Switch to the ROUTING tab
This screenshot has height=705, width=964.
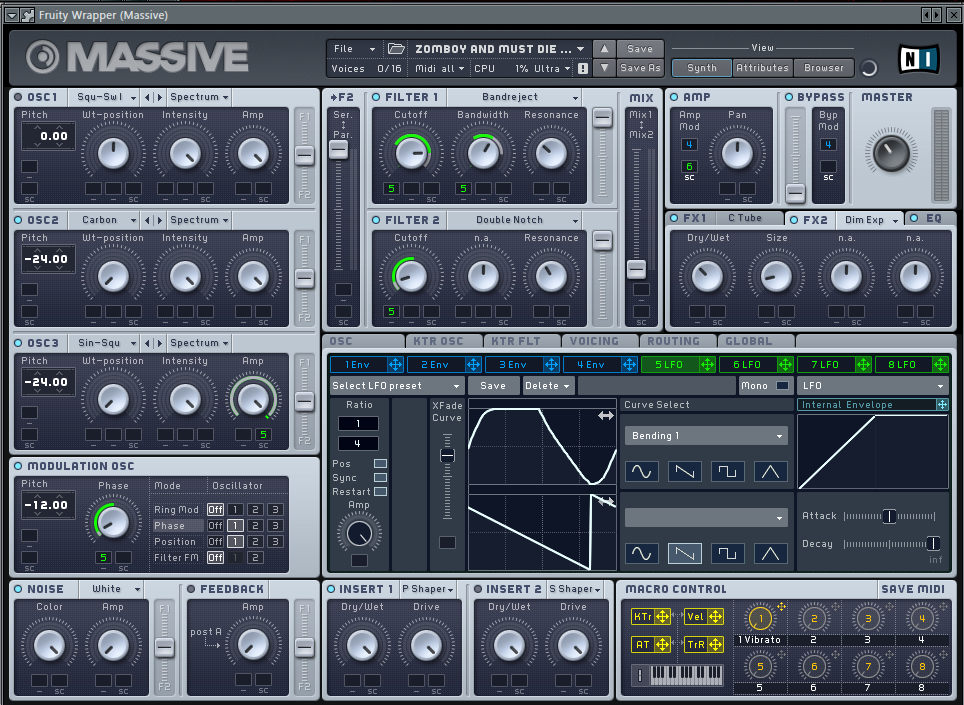coord(679,341)
